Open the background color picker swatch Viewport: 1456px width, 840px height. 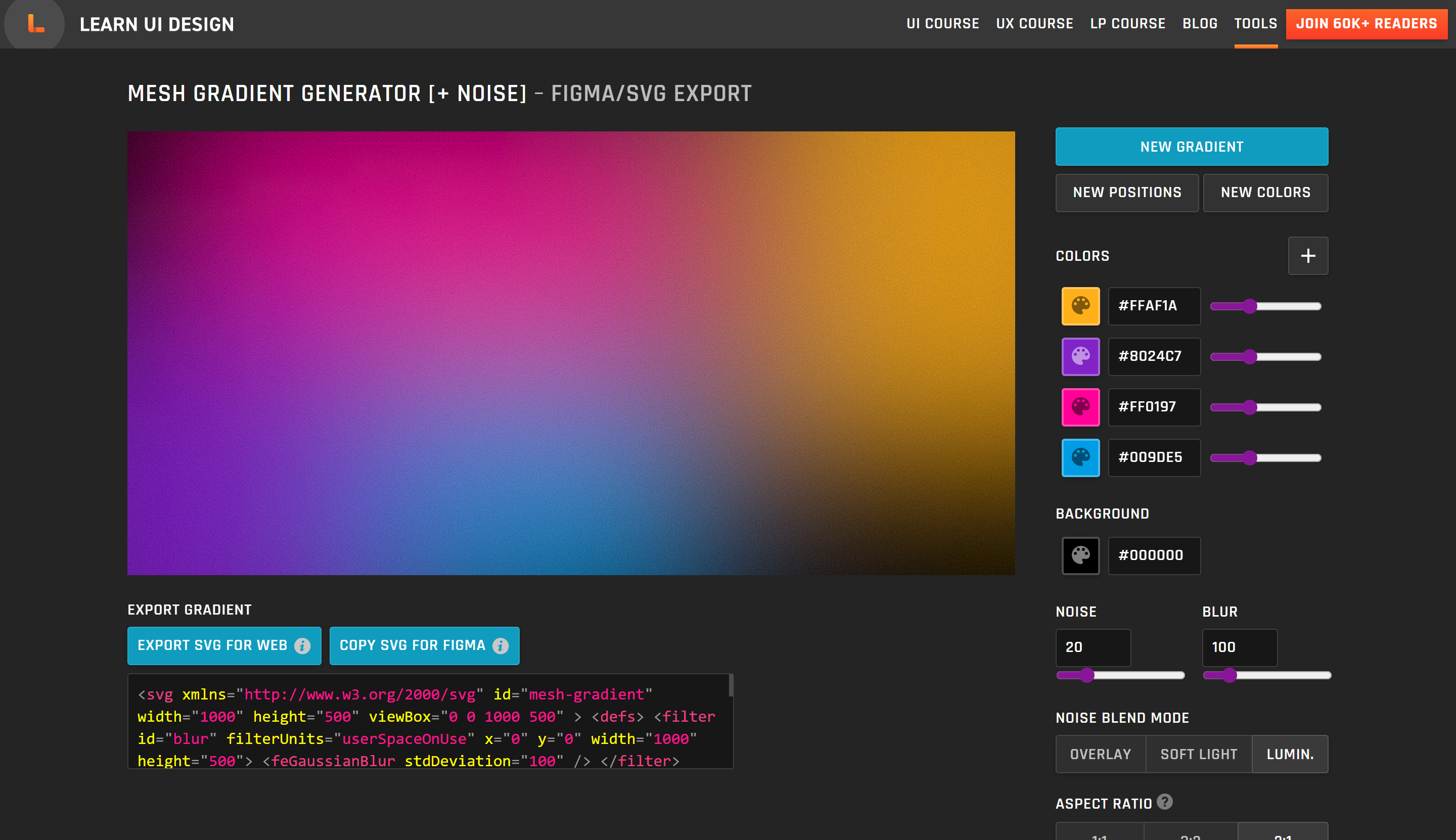[x=1080, y=555]
